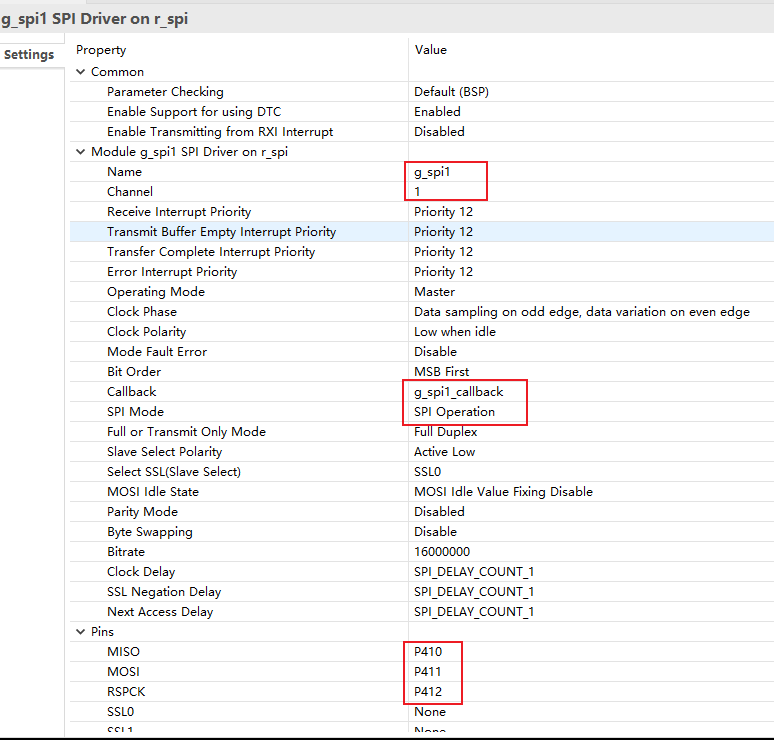This screenshot has width=774, height=740.
Task: Select the Channel property
Action: (x=130, y=192)
